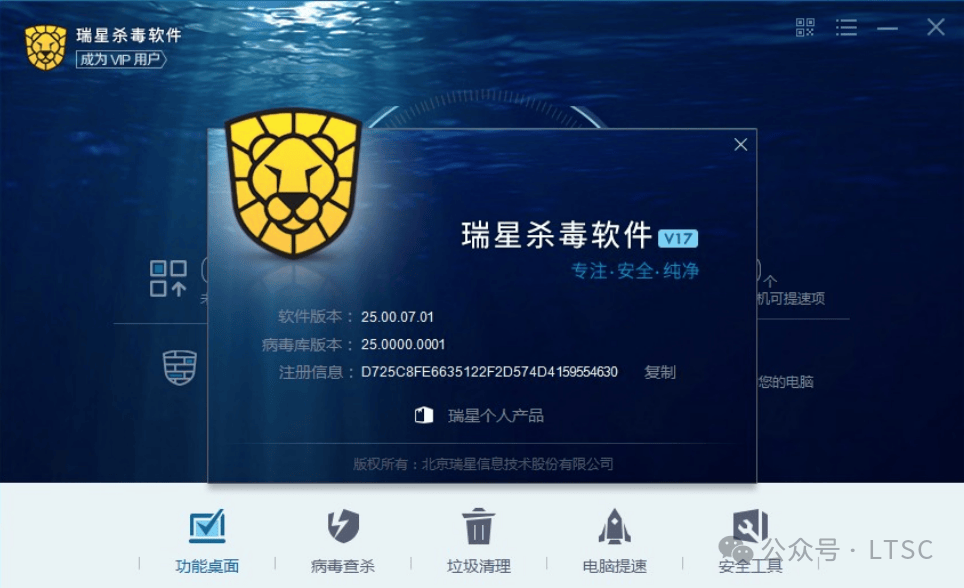
Task: Close the about dialog
Action: coord(741,145)
